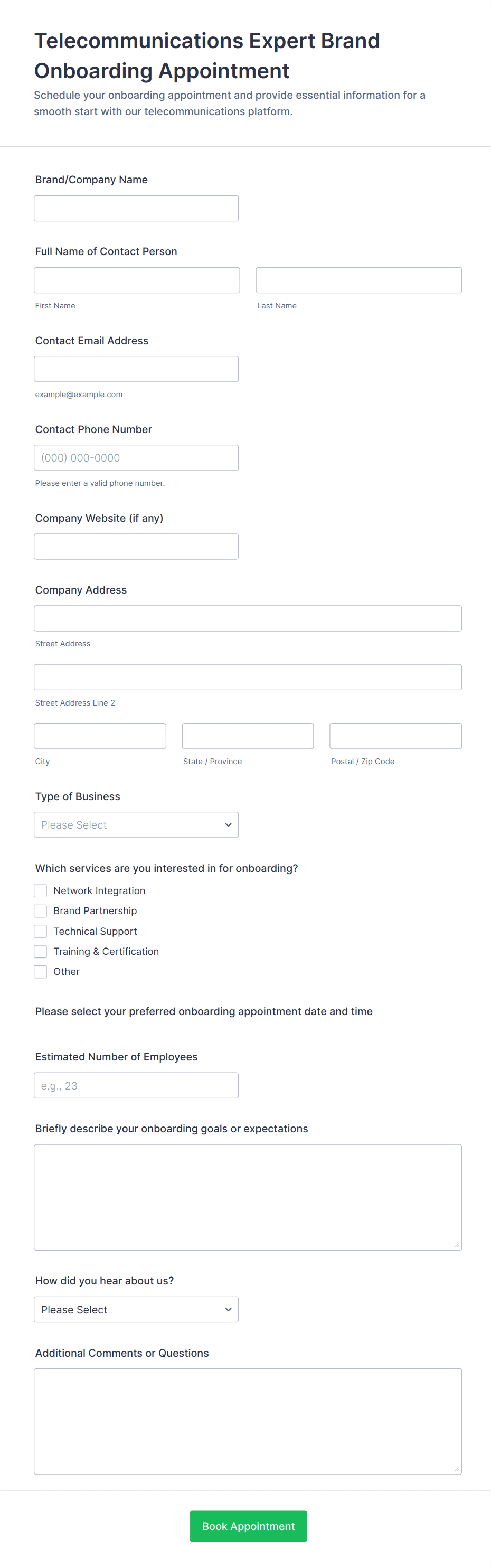The height and width of the screenshot is (1568, 491).
Task: Focus the Postal / Zip Code field
Action: coord(395,736)
